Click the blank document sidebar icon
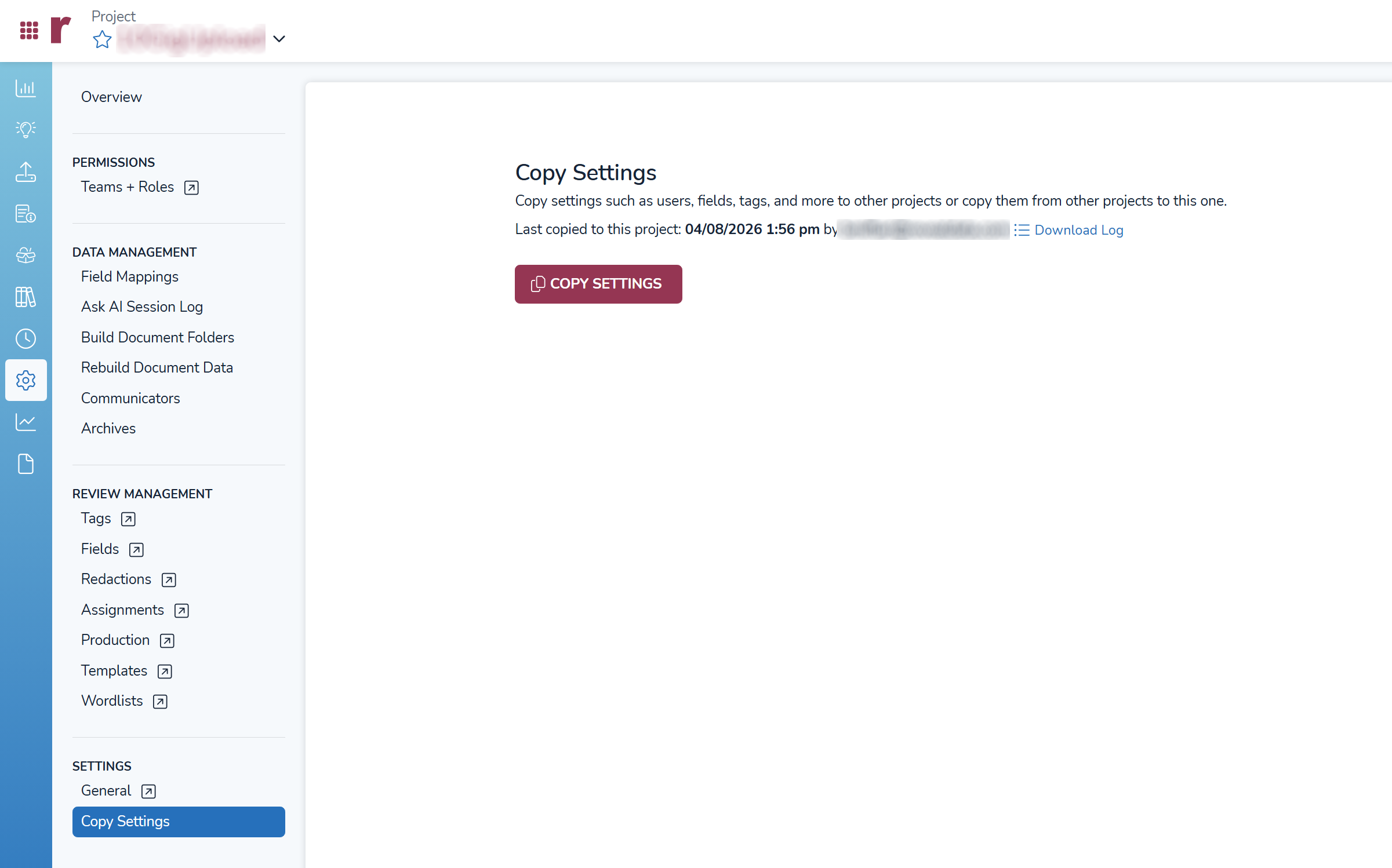1392x868 pixels. pos(26,464)
